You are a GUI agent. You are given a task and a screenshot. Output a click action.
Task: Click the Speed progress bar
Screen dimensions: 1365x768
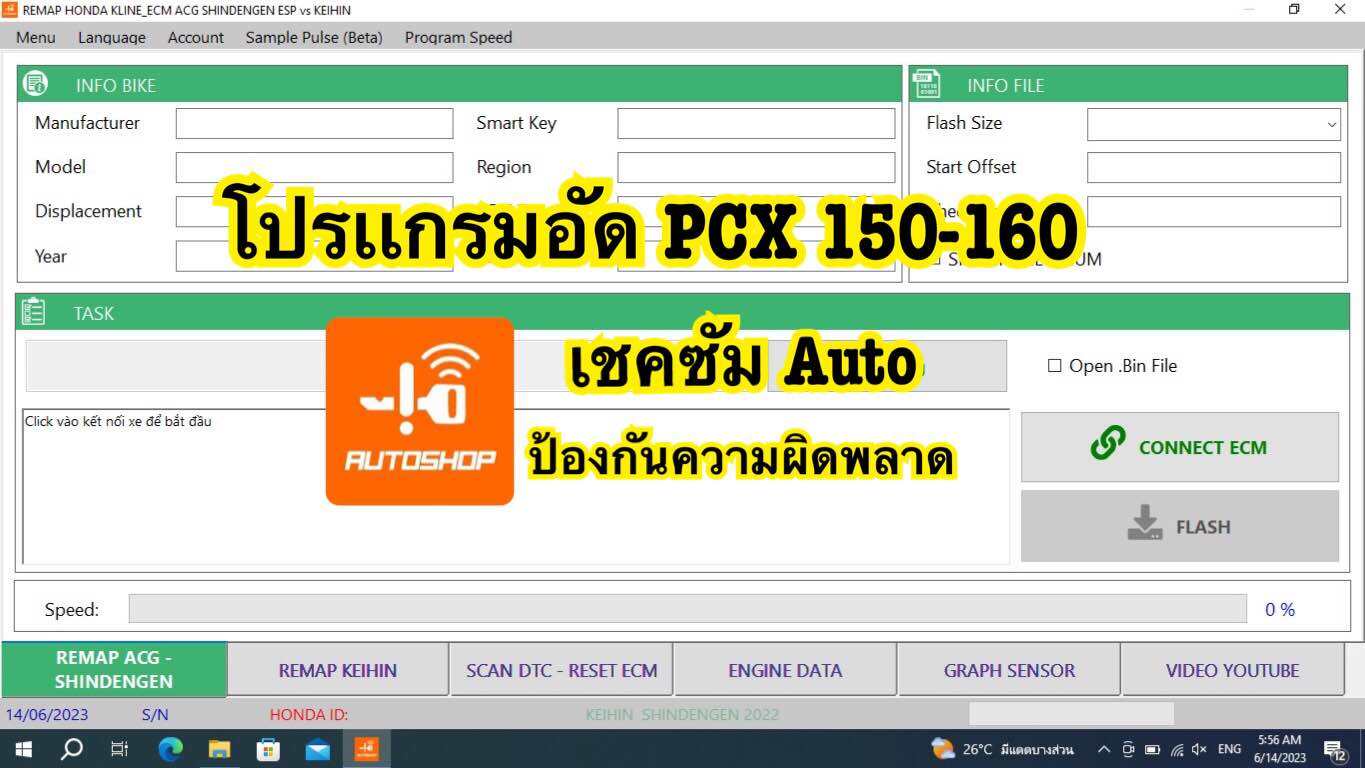(688, 609)
